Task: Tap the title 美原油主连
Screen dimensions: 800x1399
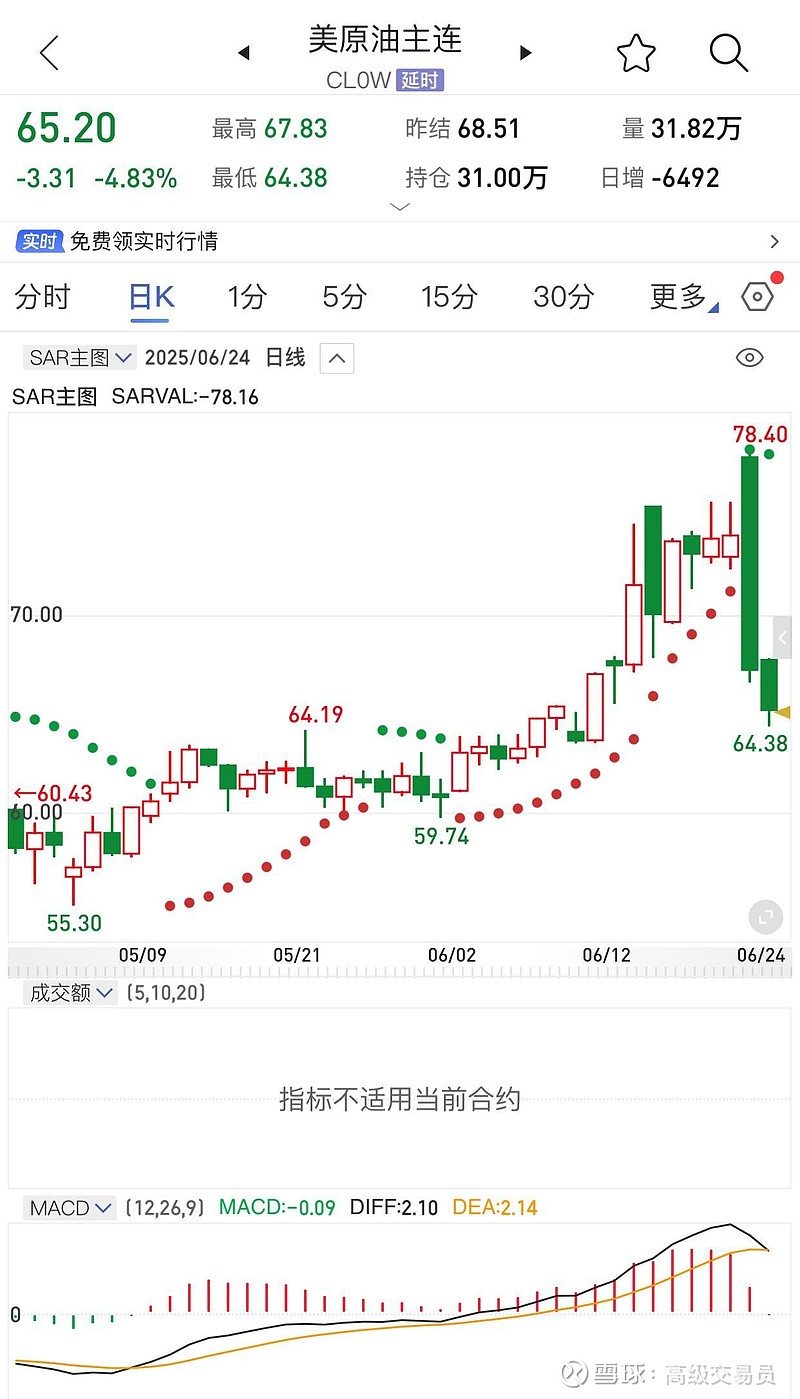Action: coord(385,38)
